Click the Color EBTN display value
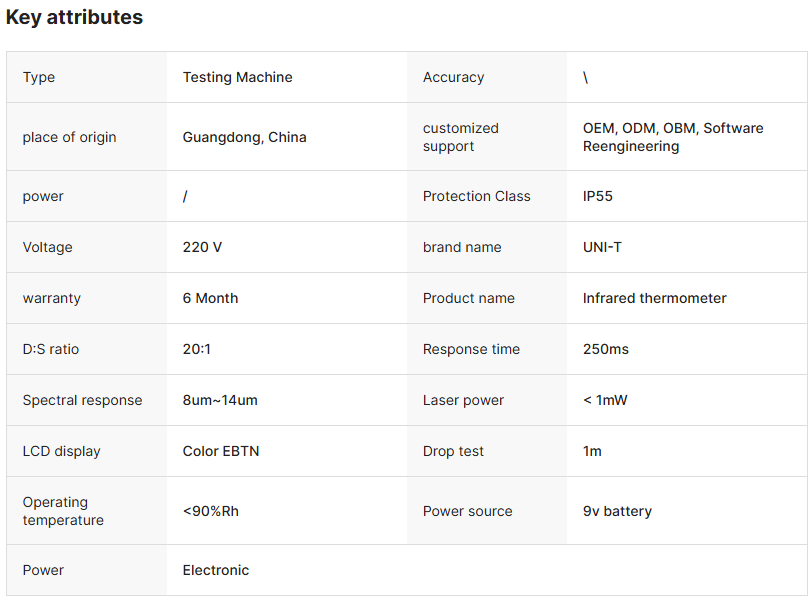The image size is (808, 597). tap(221, 451)
